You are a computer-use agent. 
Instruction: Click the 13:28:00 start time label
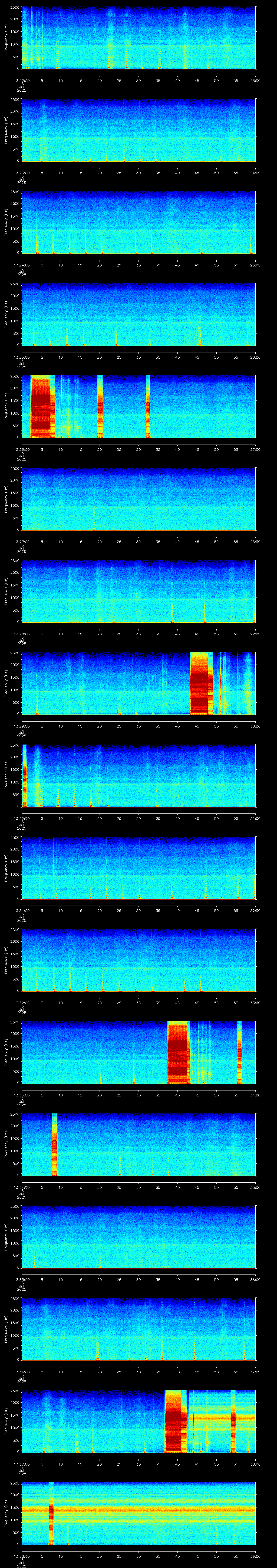pos(22,634)
